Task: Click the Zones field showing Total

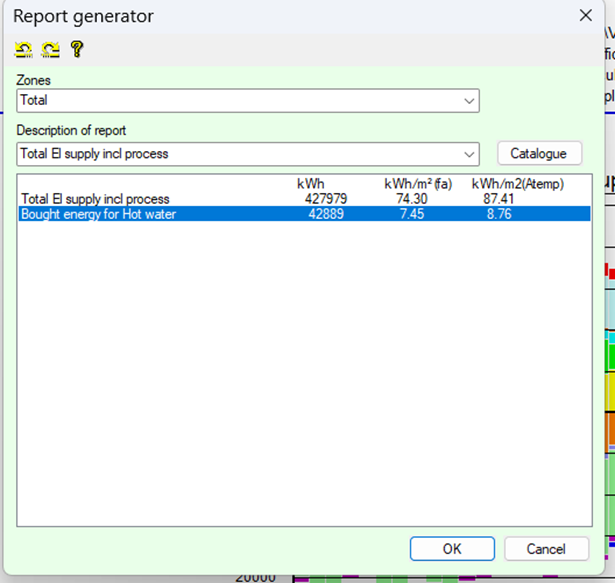Action: [238, 101]
